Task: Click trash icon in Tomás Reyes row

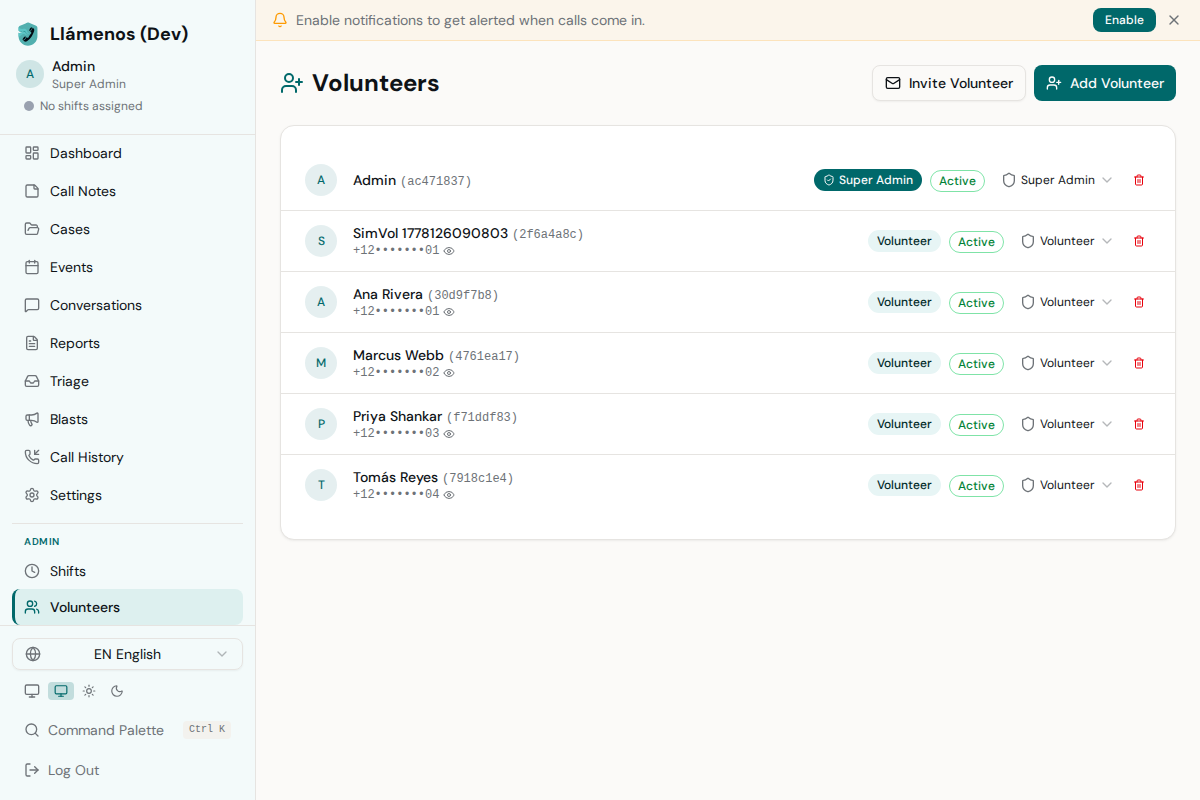Action: tap(1138, 485)
